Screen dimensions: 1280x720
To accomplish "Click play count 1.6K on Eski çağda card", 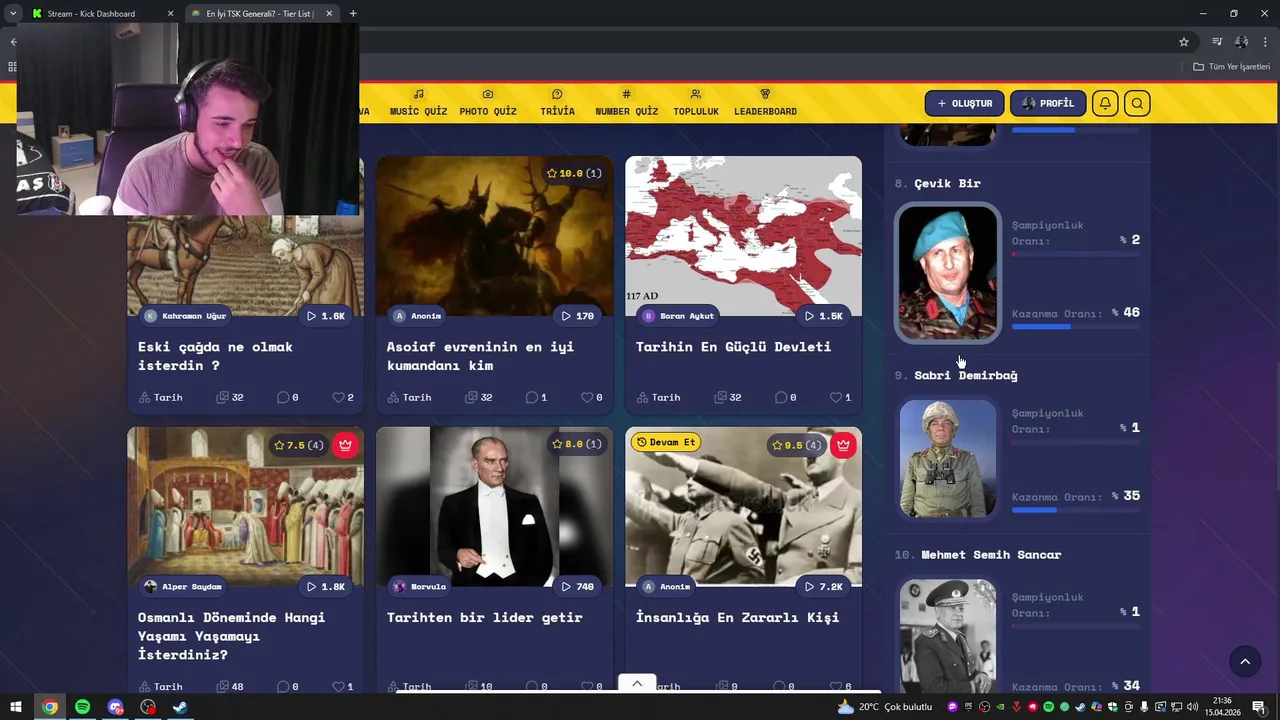I will (325, 316).
